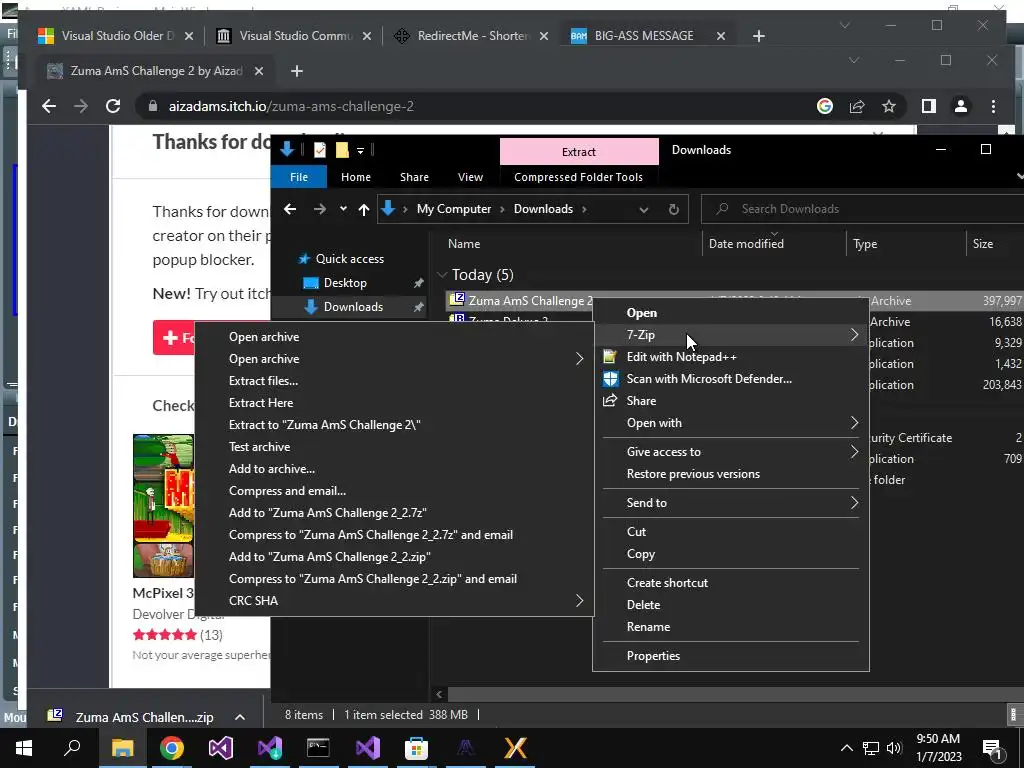
Task: Open the File tab in Explorer ribbon
Action: pos(299,177)
